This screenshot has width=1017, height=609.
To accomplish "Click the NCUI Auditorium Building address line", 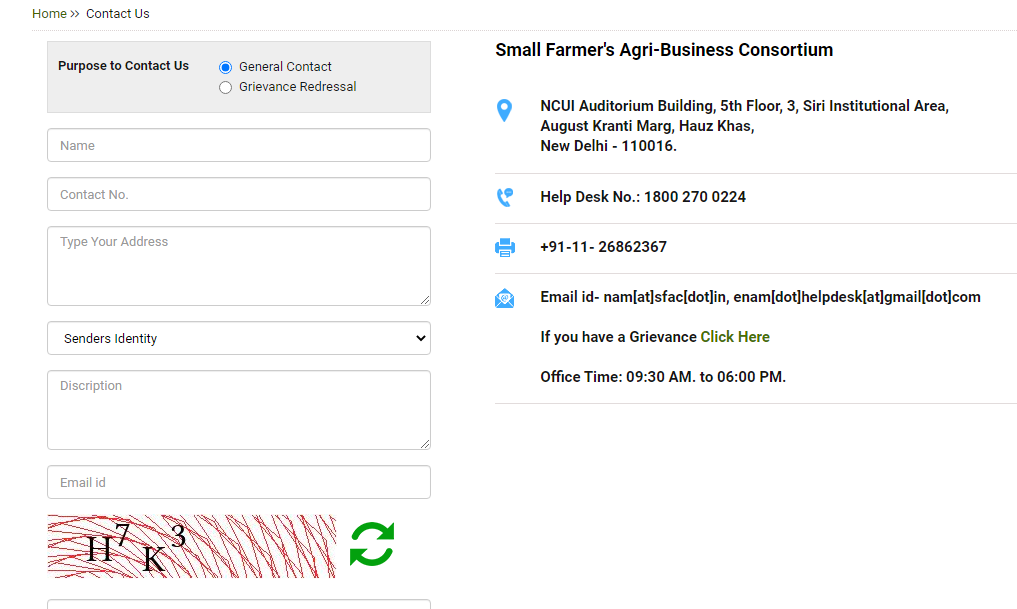I will 745,106.
